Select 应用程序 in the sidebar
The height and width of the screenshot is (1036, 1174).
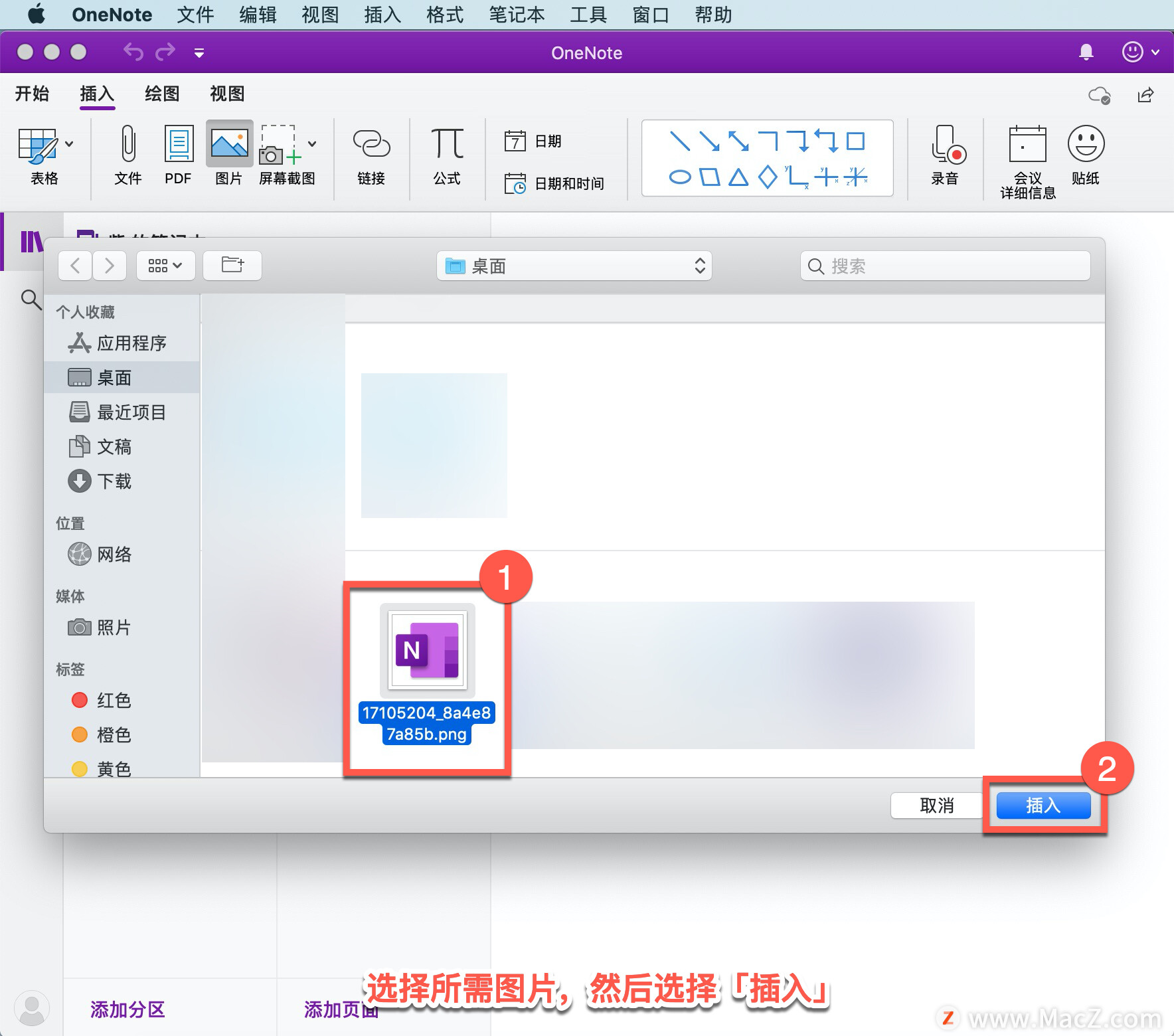coord(122,343)
